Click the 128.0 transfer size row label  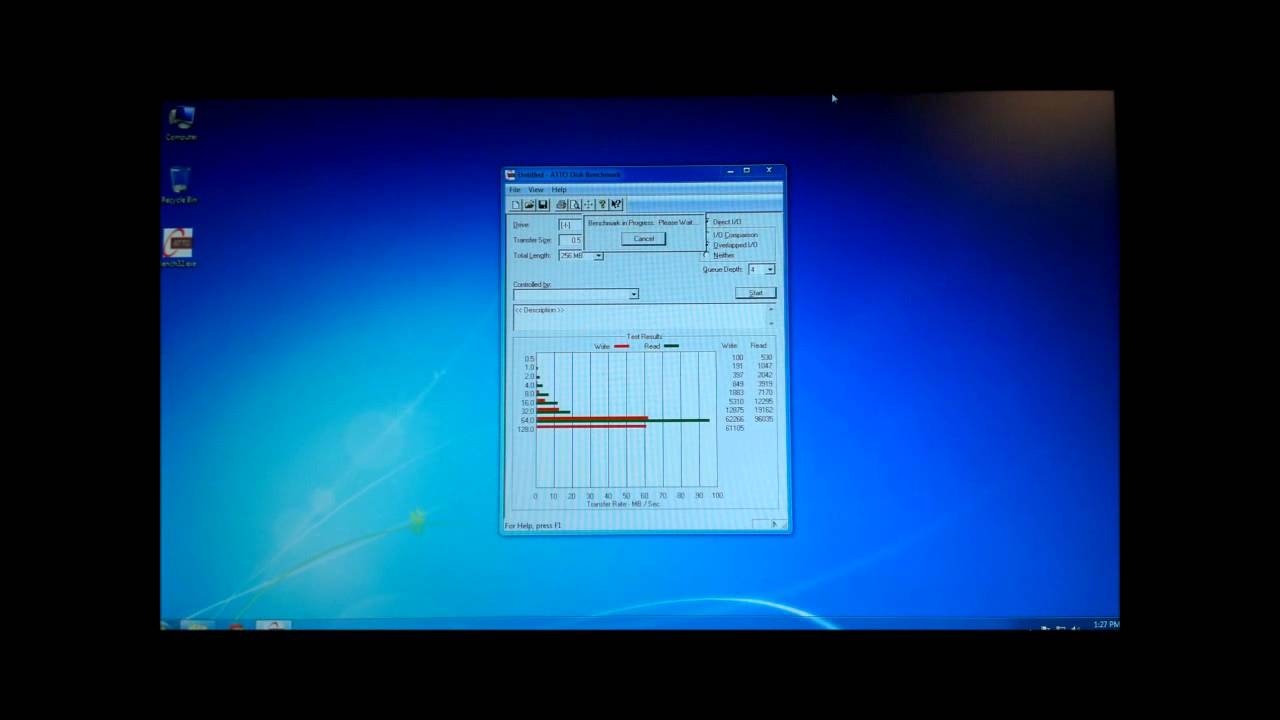[526, 429]
